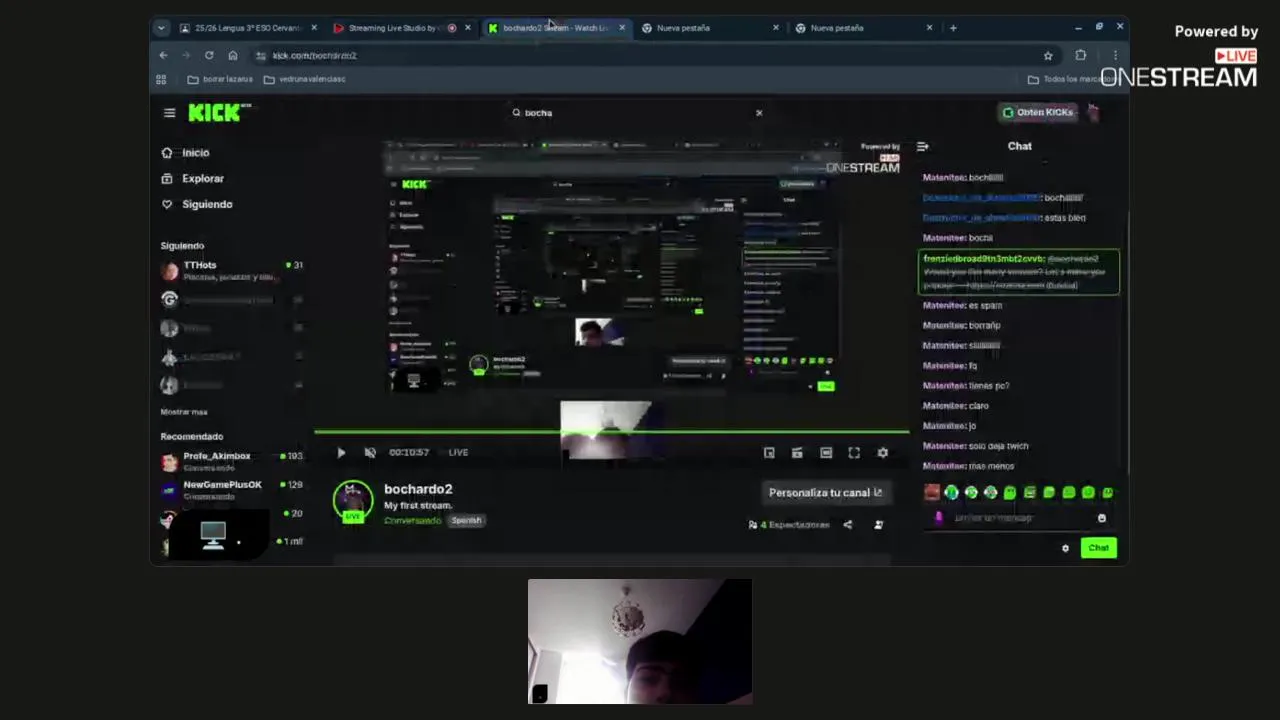Open the apps grid in bookmarks bar
This screenshot has height=720, width=1280.
coord(161,79)
